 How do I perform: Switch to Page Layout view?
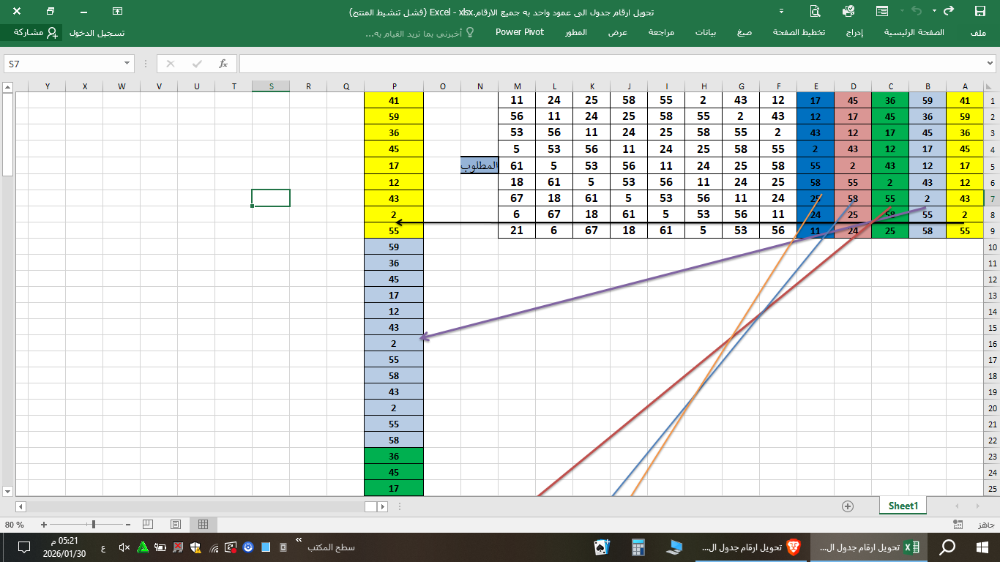point(175,524)
